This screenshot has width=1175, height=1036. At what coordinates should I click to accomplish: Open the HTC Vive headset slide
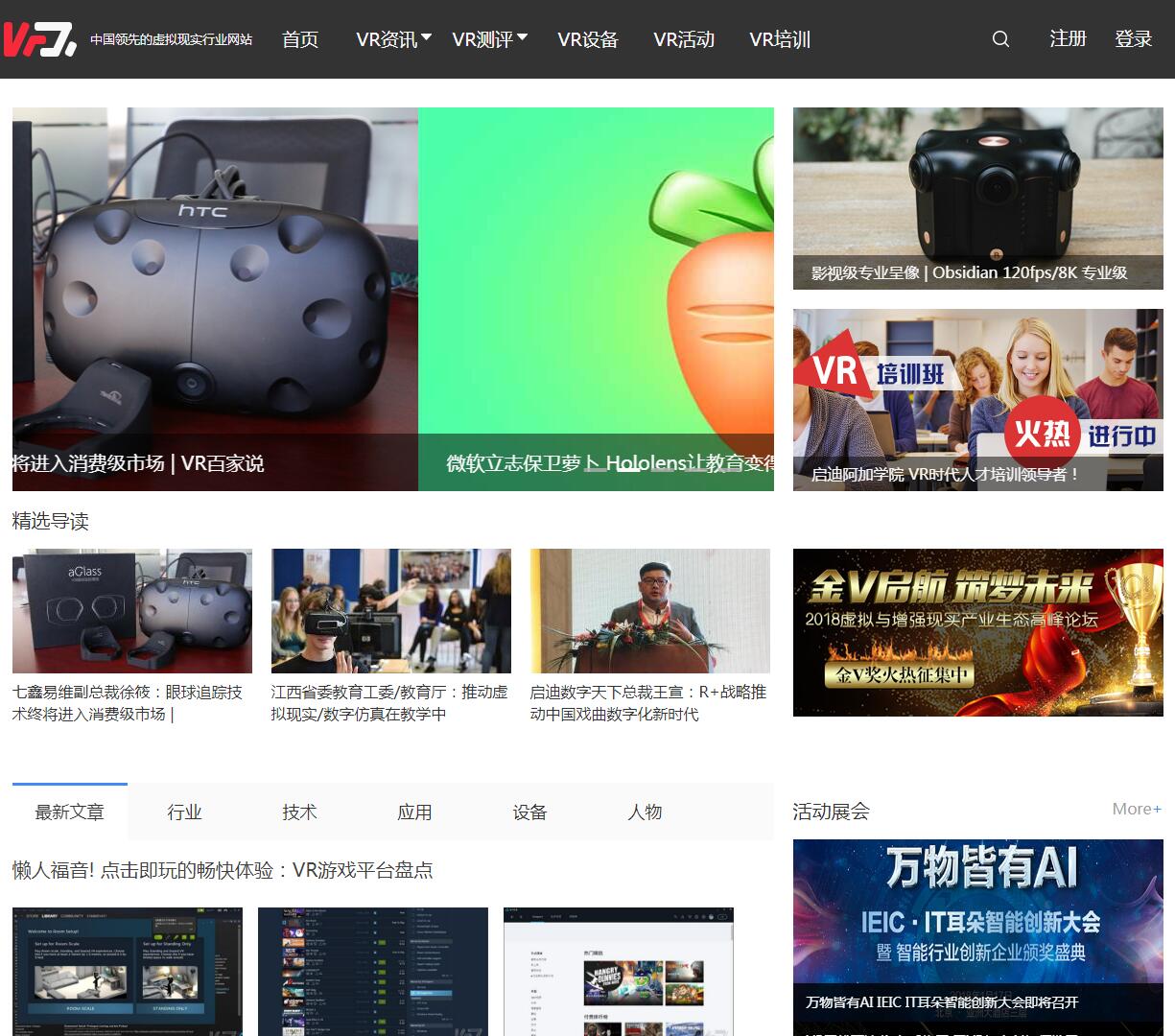point(215,299)
